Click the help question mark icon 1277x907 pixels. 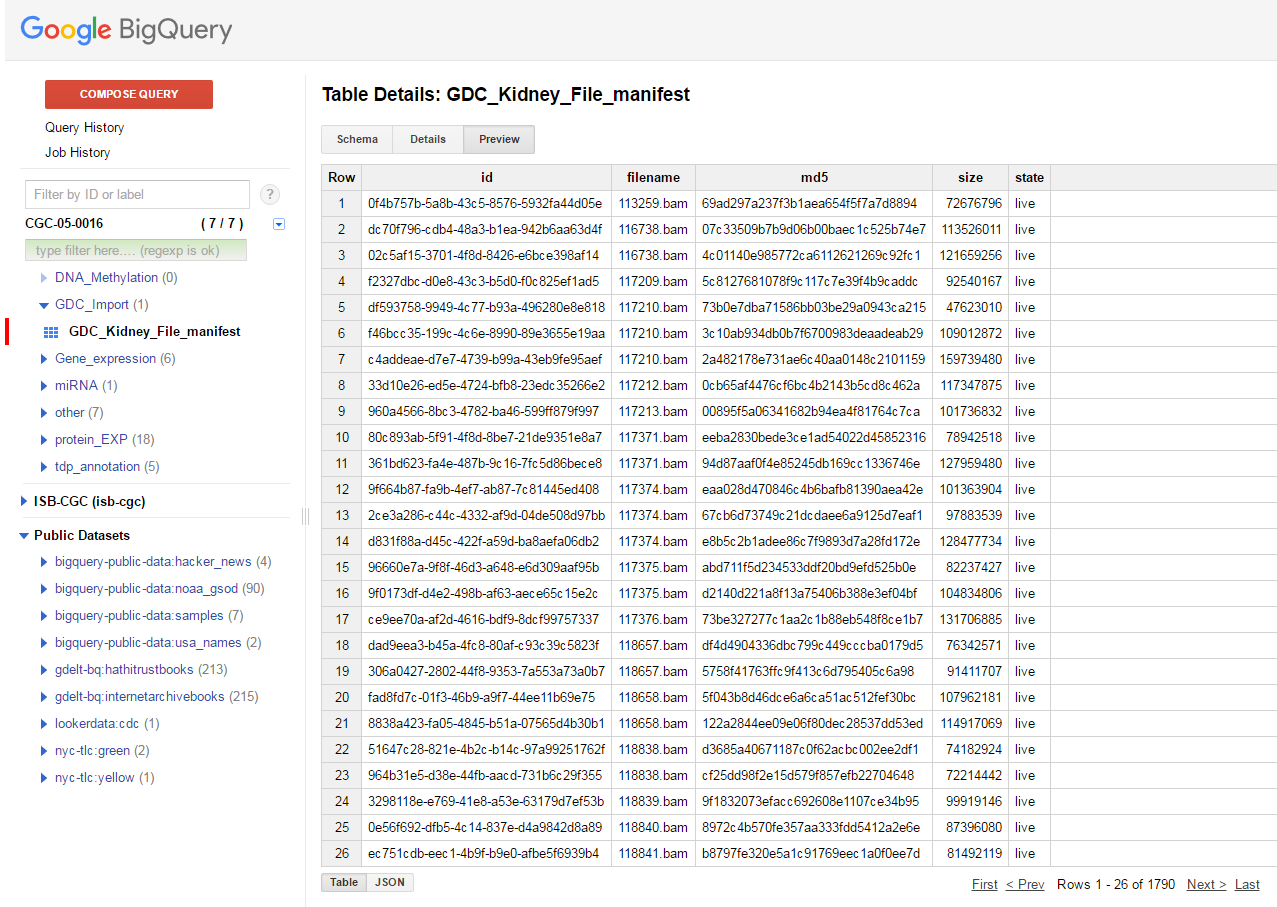pyautogui.click(x=269, y=195)
